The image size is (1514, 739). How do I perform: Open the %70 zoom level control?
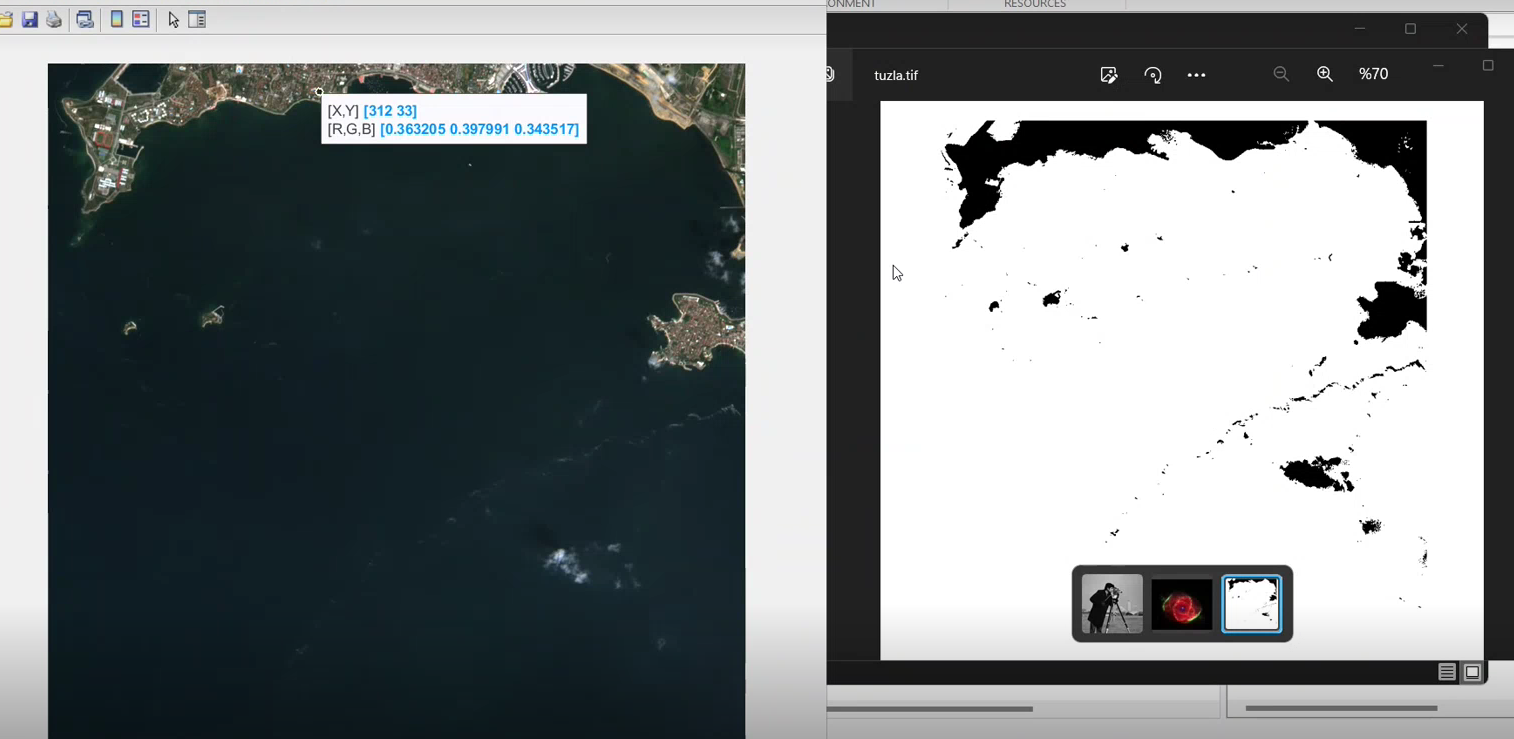coord(1373,73)
